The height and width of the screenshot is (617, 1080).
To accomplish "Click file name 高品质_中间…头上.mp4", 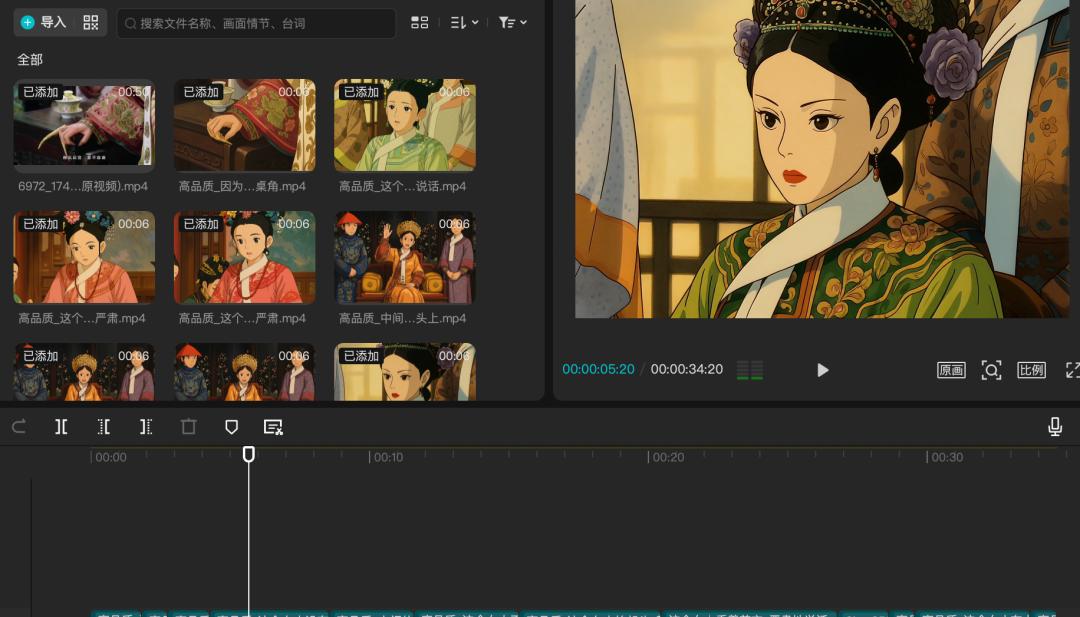I will coord(402,319).
